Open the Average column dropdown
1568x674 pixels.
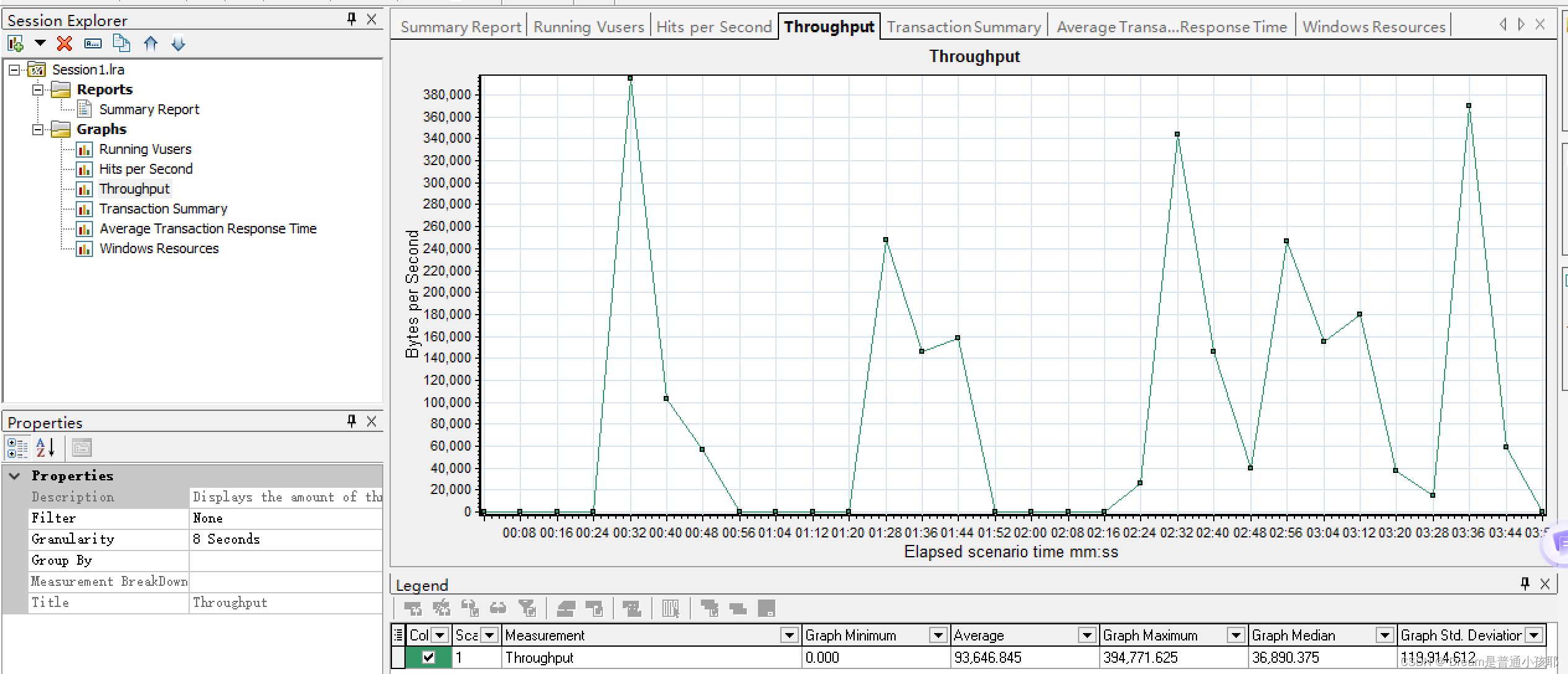point(1087,635)
